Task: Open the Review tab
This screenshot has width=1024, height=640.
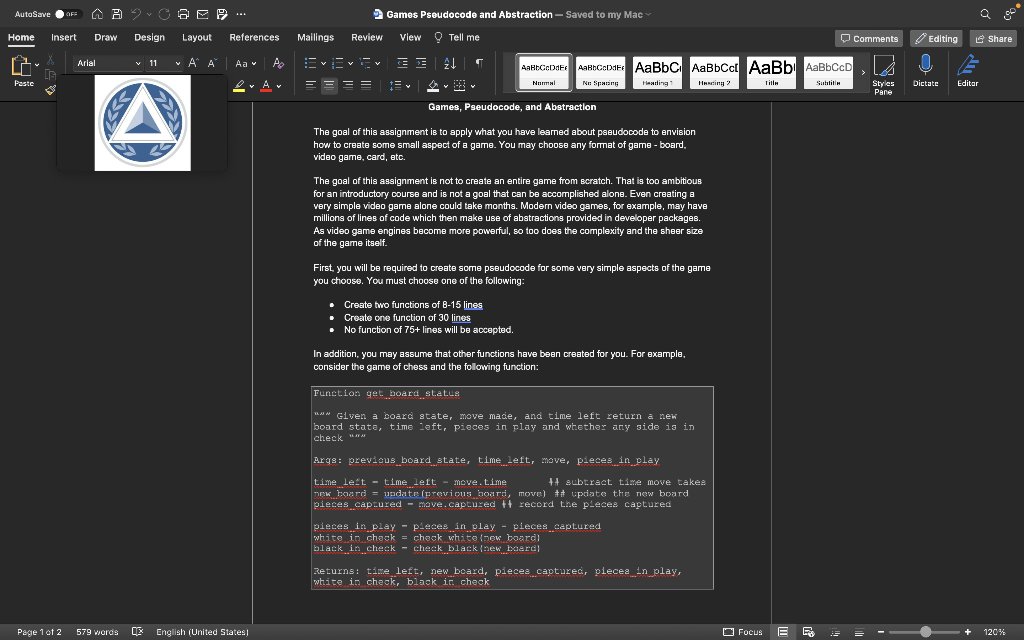Action: tap(367, 37)
